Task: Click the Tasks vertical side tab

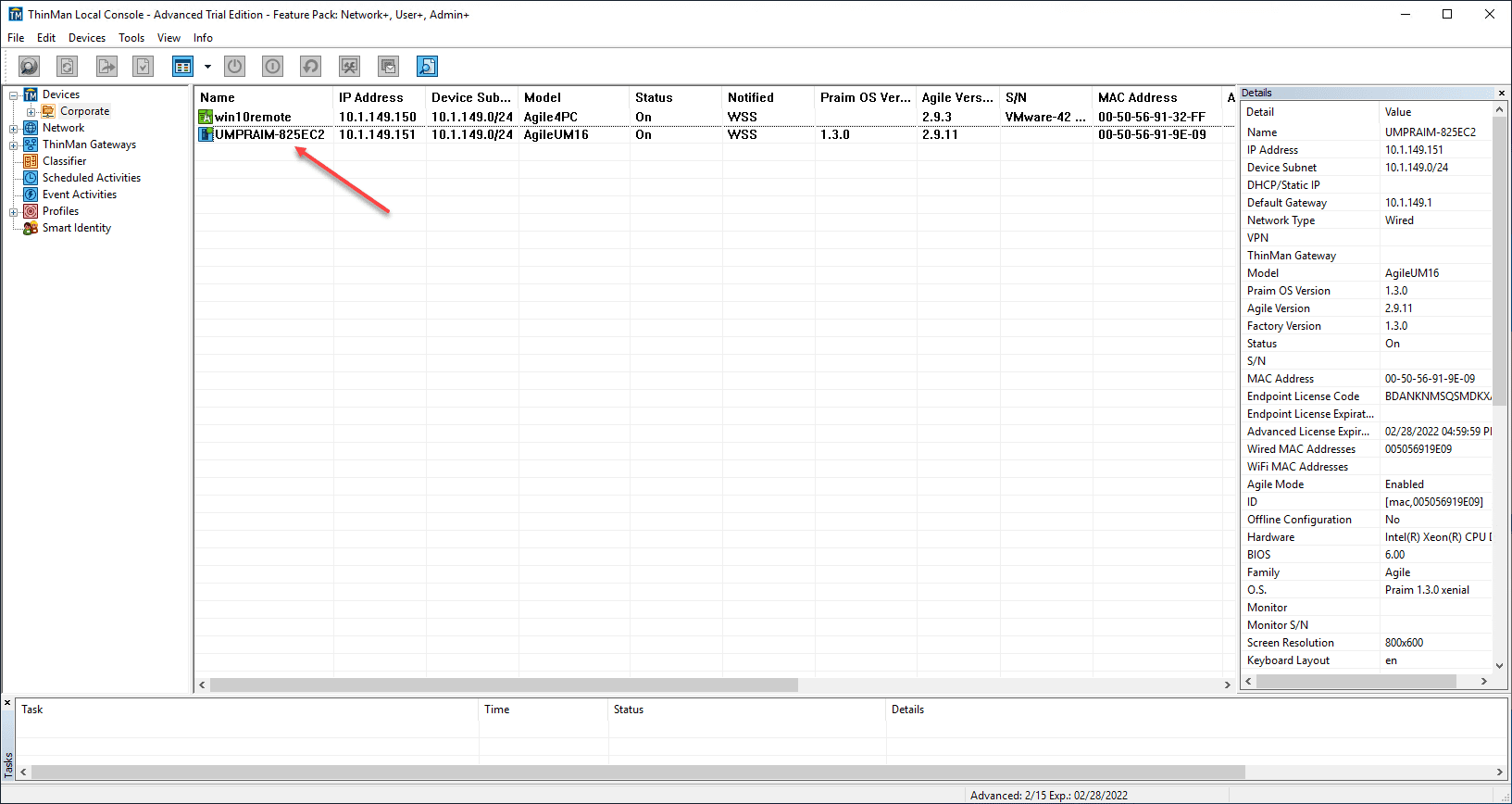Action: [8, 764]
